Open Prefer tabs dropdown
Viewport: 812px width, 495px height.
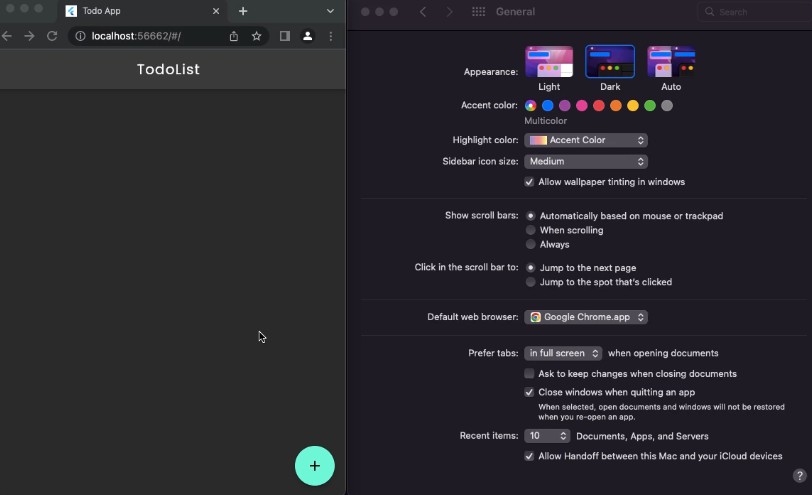point(563,353)
